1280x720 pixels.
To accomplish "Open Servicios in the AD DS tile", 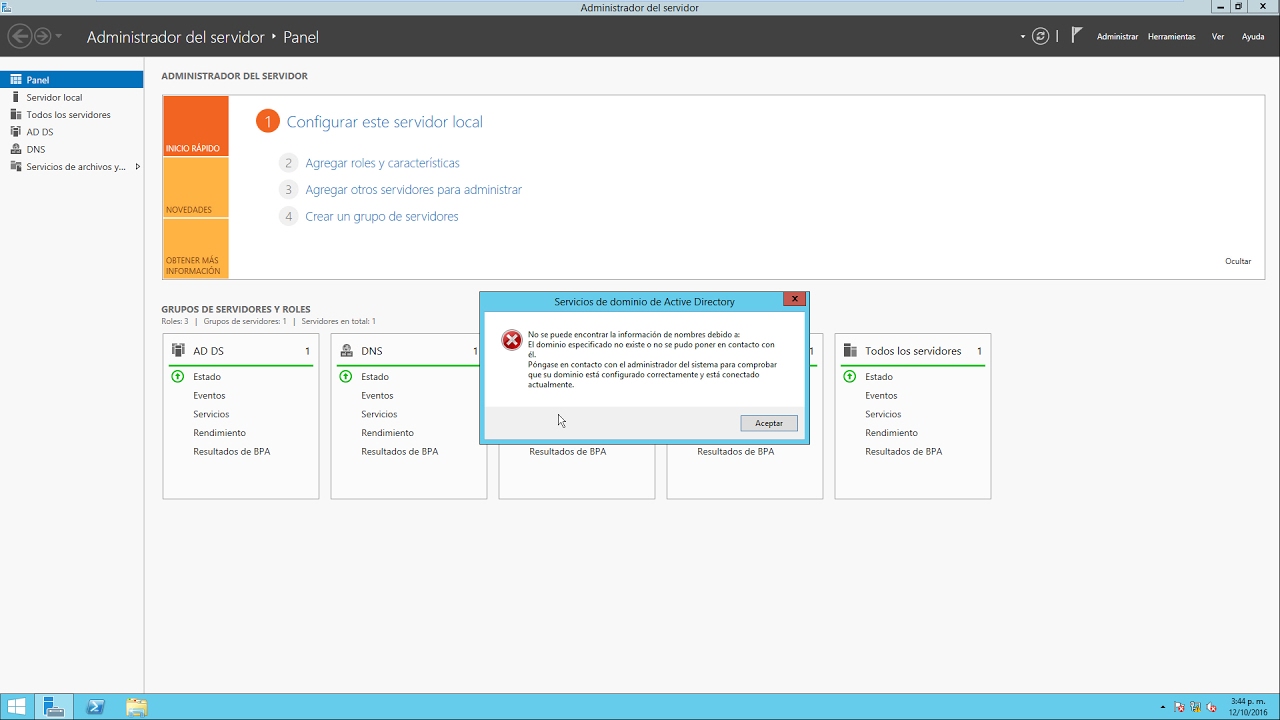I will 211,414.
